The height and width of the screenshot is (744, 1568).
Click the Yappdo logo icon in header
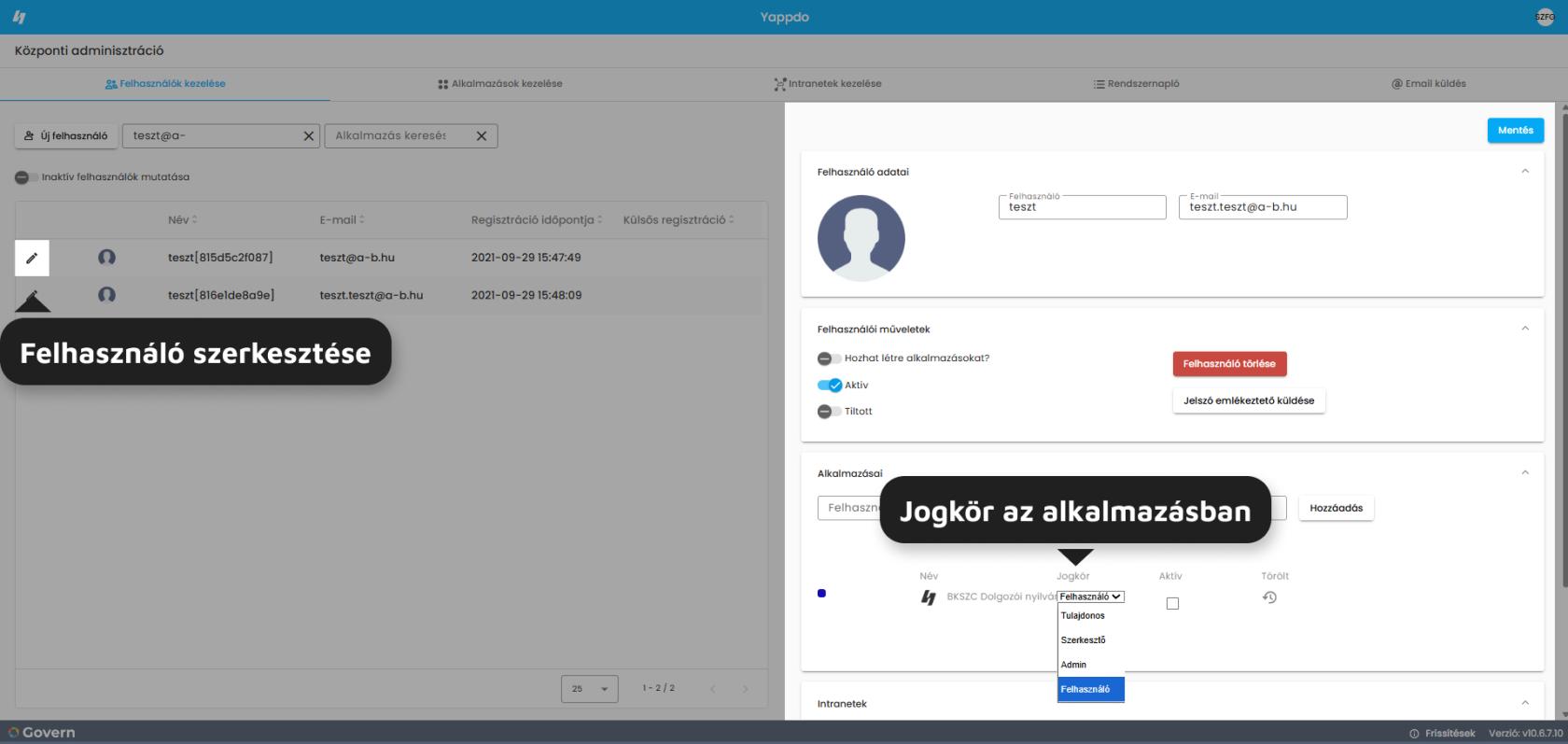click(x=20, y=17)
